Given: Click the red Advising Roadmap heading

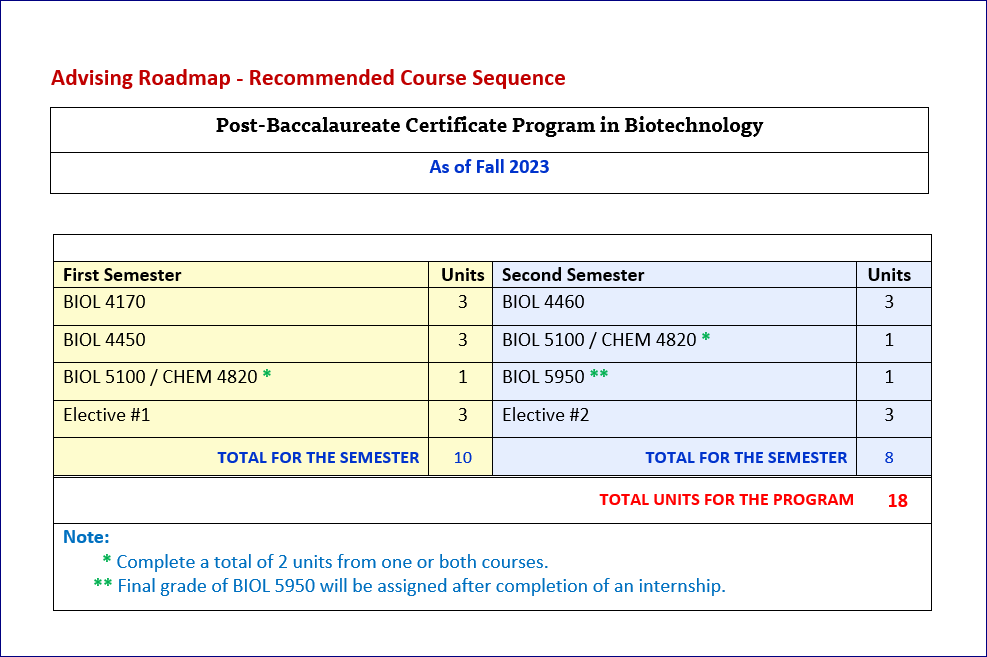Looking at the screenshot, I should point(308,78).
